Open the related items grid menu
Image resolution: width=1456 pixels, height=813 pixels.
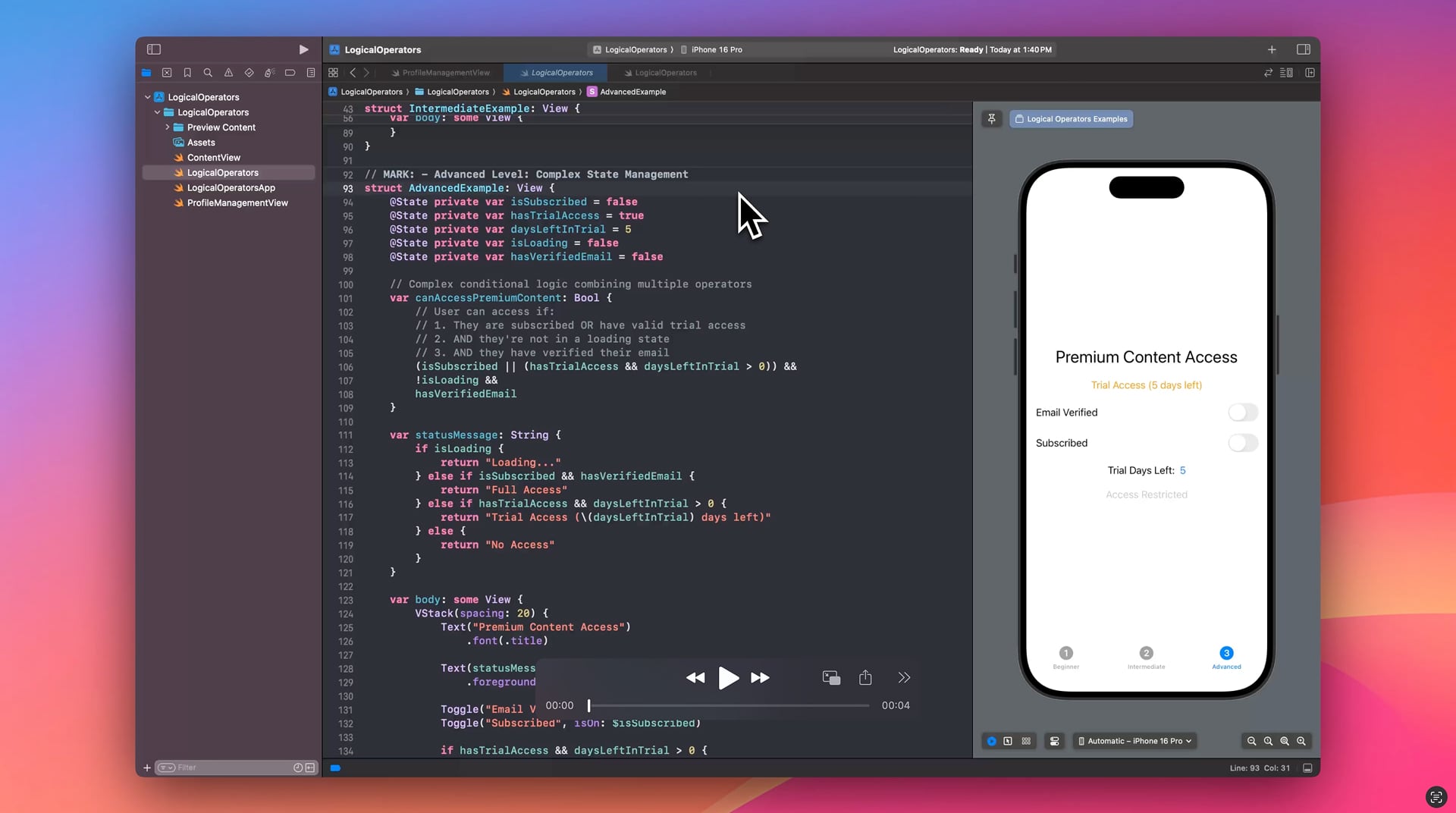point(333,73)
